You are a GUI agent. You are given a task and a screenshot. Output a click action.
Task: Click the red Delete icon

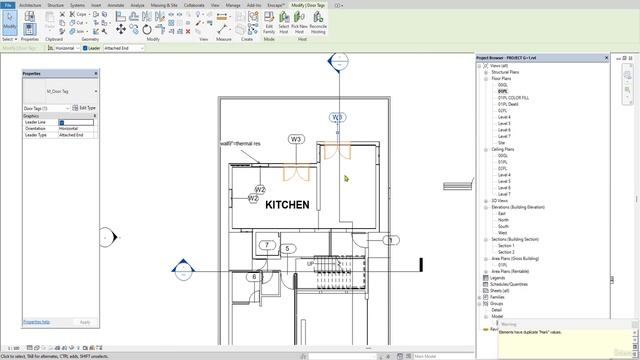pos(188,31)
